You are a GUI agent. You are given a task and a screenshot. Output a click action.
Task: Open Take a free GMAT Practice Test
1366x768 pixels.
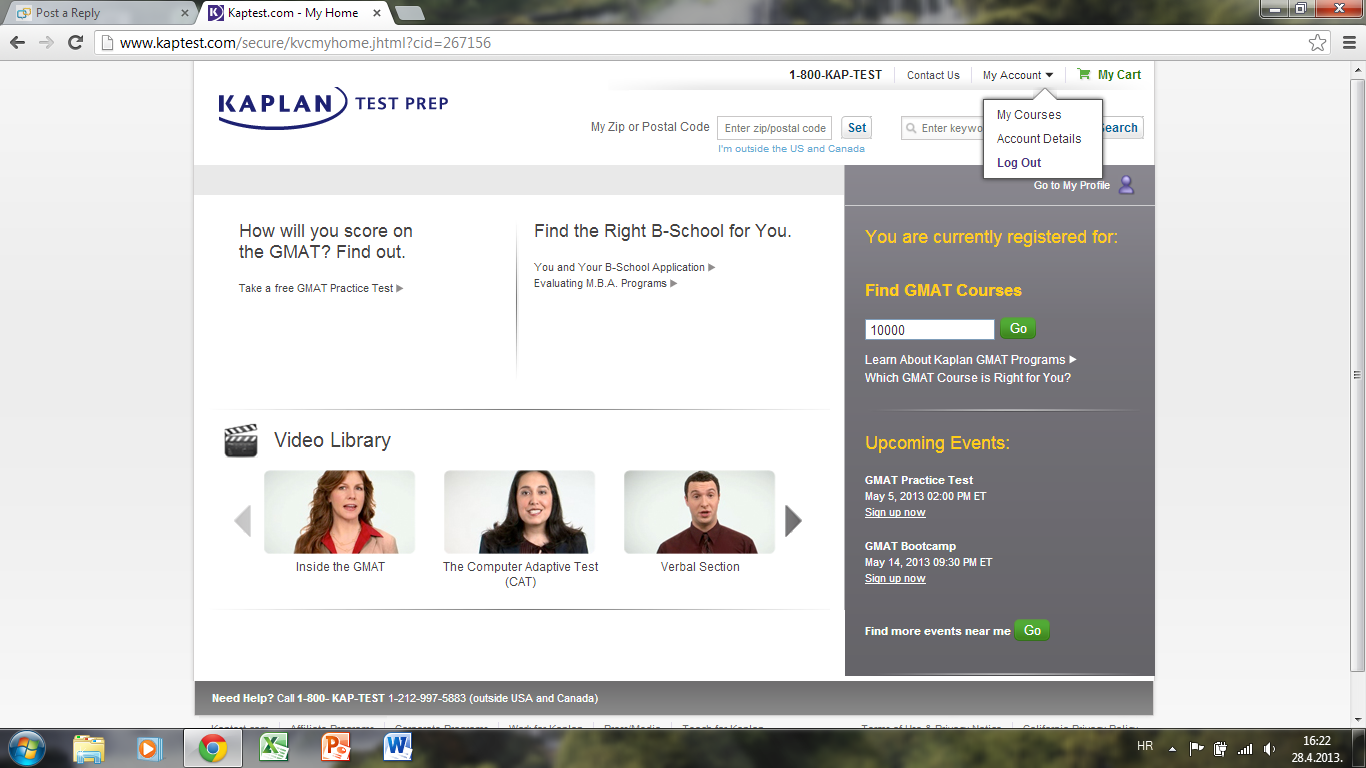click(321, 288)
